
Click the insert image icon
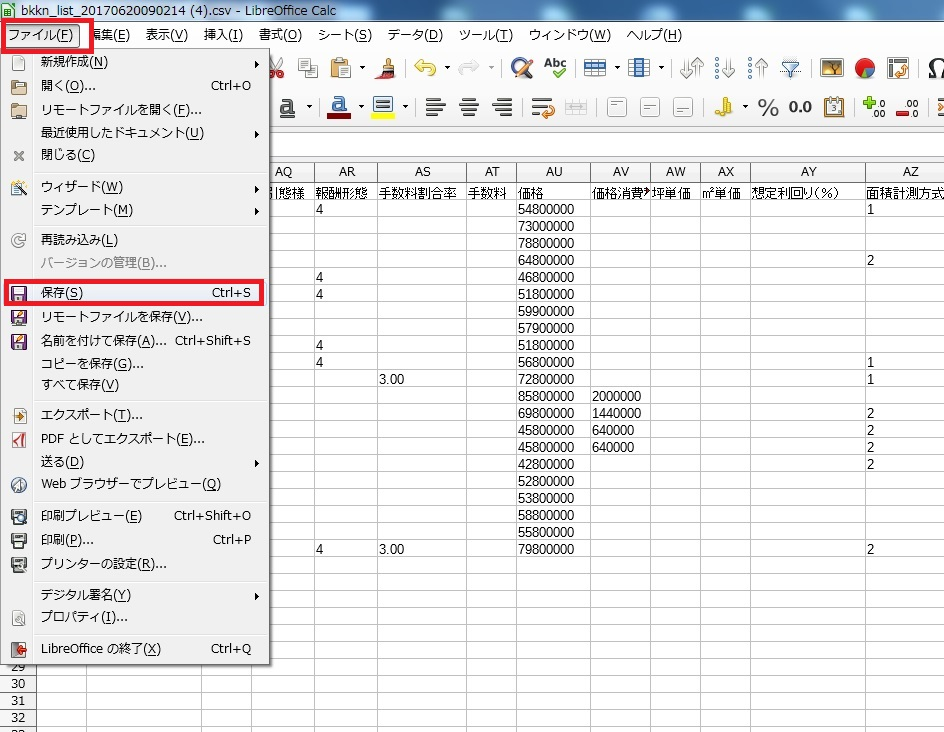click(831, 68)
